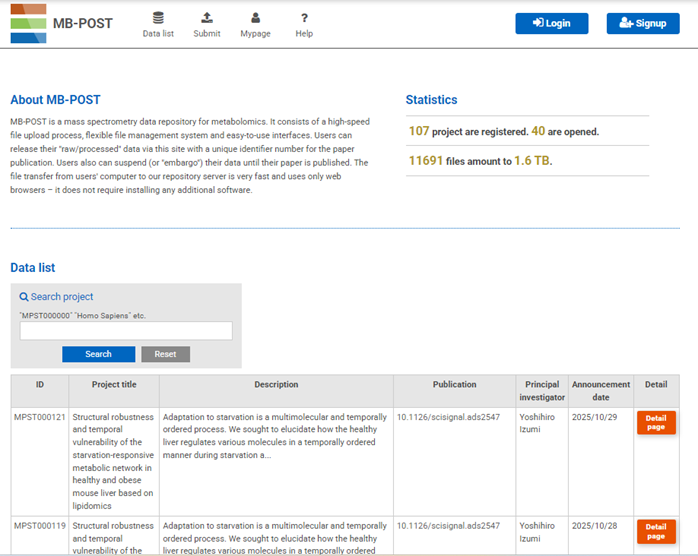Screen dimensions: 698x556
Task: Open Detail page for MPST000119
Action: pyautogui.click(x=656, y=531)
